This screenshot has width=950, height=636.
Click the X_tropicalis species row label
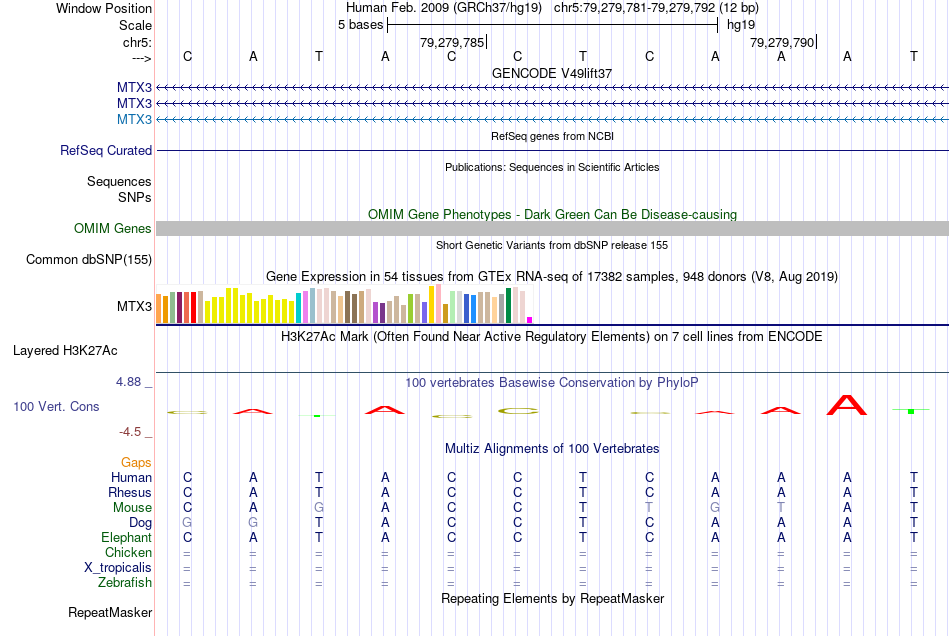[118, 568]
